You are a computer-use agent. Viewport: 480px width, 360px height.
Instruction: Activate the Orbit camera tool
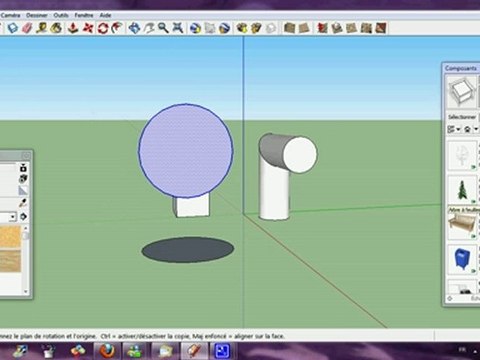click(x=134, y=28)
